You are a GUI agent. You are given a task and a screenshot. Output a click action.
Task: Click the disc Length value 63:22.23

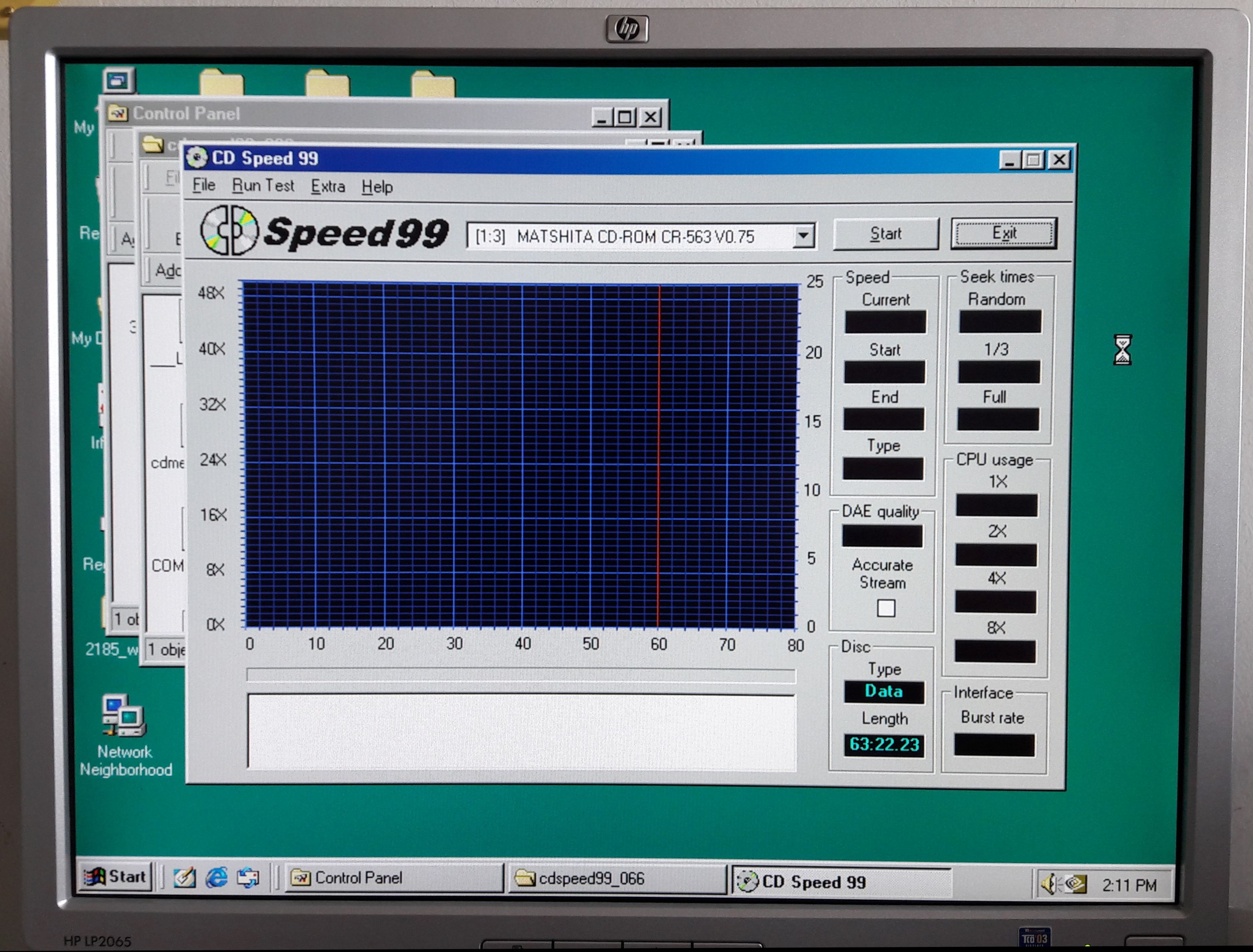tap(884, 745)
